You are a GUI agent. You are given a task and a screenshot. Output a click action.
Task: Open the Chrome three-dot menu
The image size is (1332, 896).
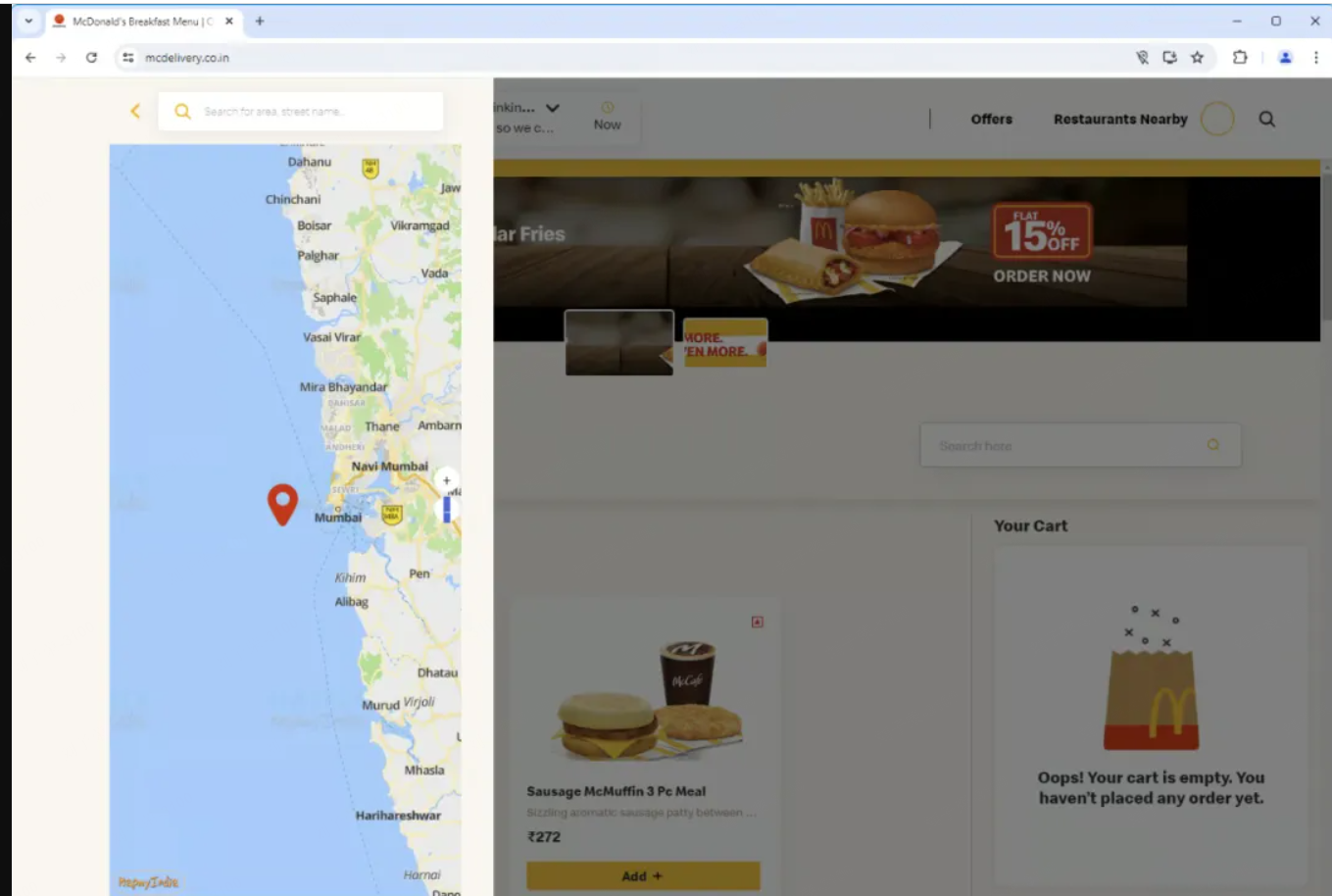(x=1315, y=58)
